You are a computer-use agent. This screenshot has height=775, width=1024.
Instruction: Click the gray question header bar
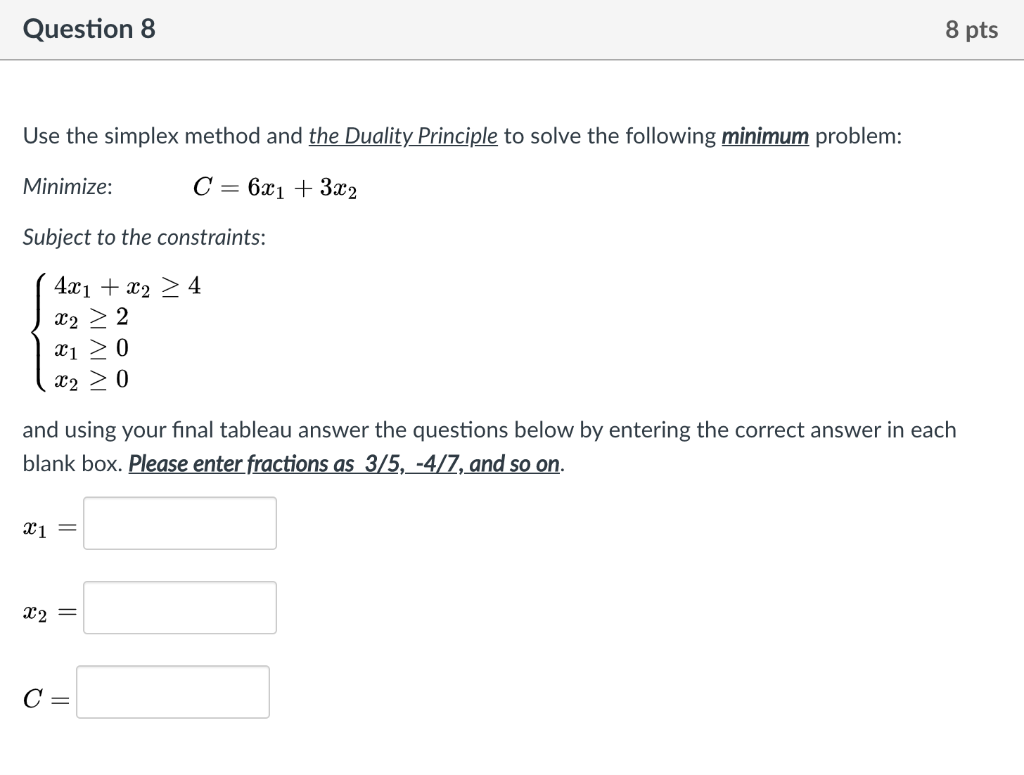(x=512, y=29)
